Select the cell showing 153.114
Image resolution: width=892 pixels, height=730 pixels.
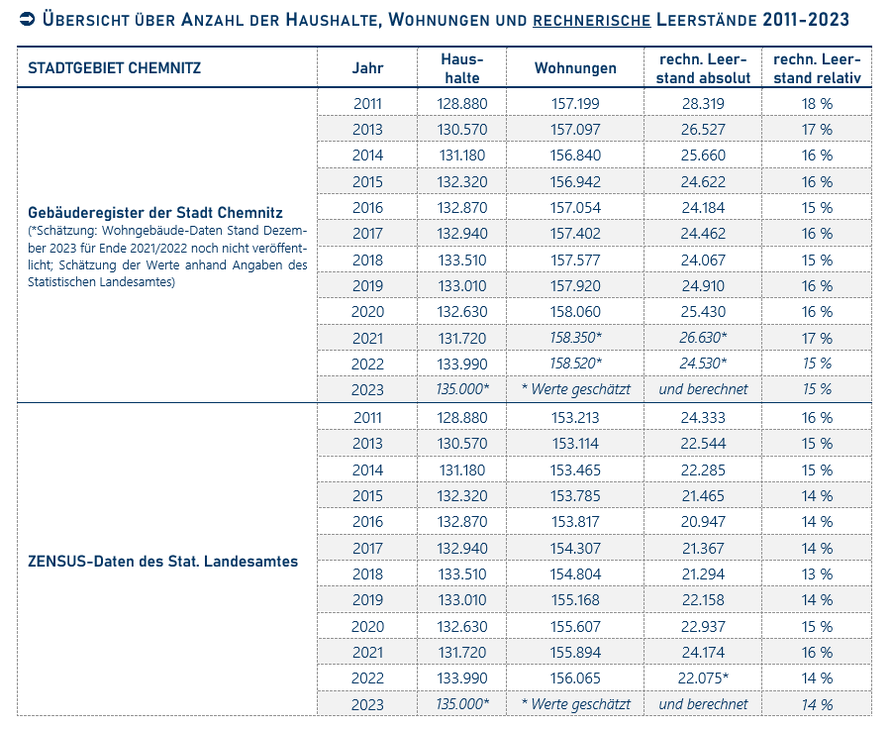point(575,444)
